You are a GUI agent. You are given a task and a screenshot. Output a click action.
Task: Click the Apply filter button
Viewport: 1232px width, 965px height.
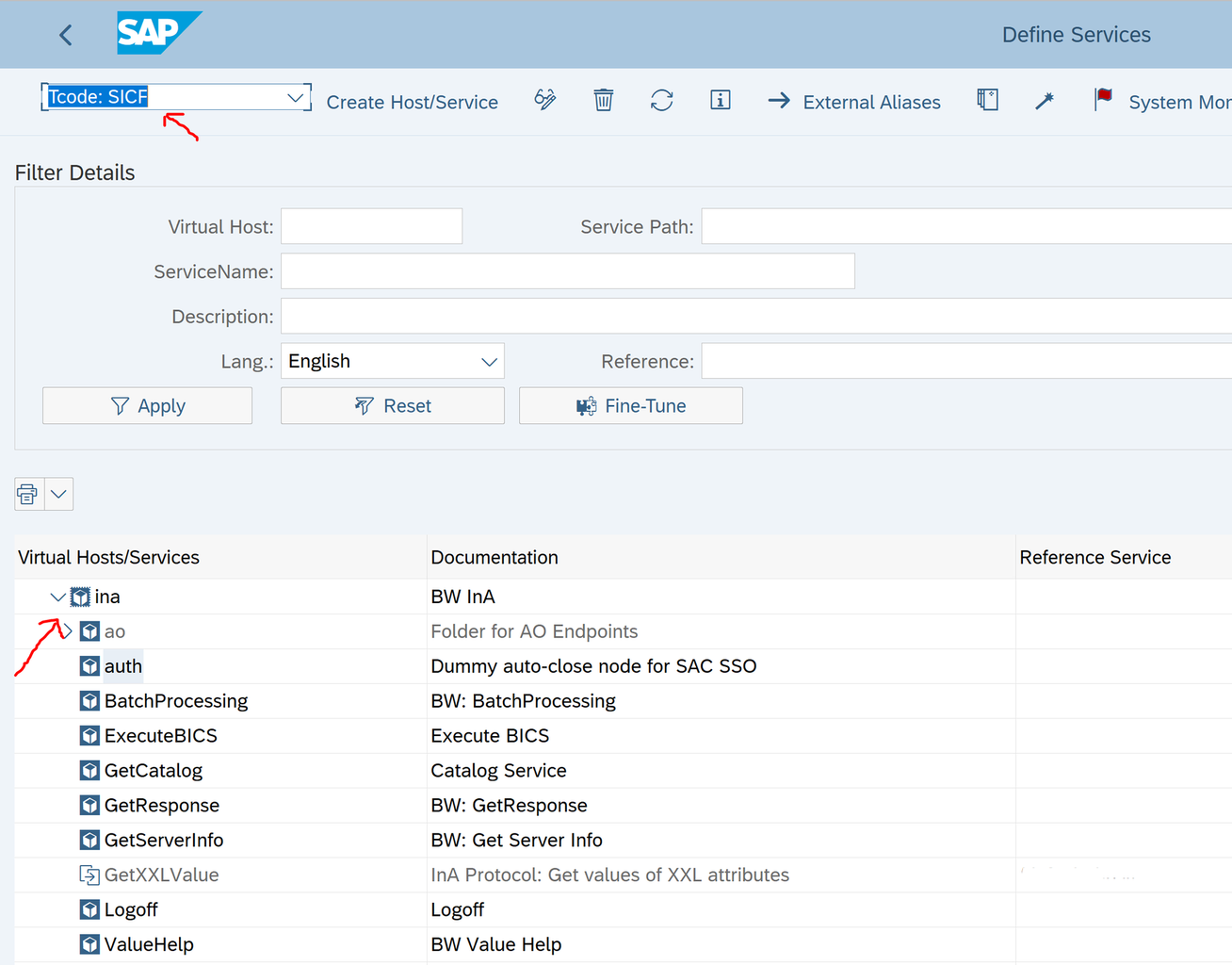tap(148, 406)
